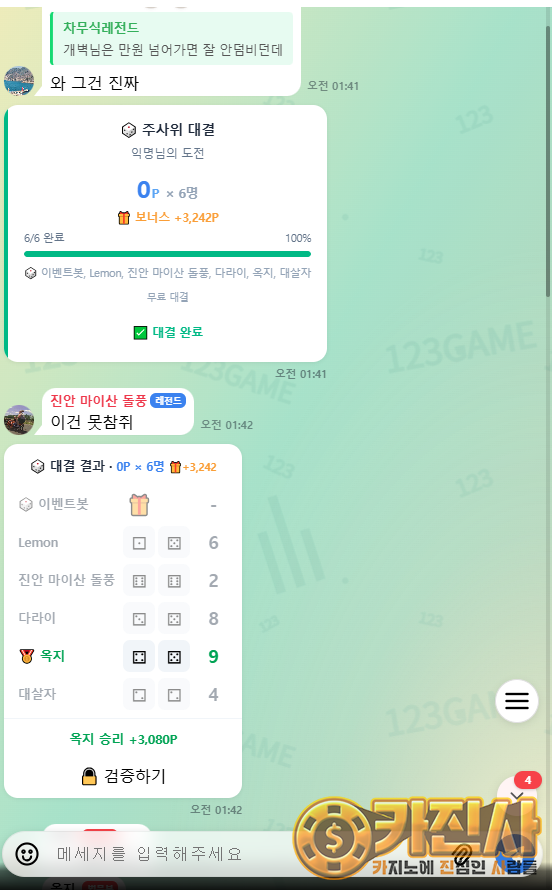Click the gift box in 이벤트봇 row
This screenshot has height=890, width=552.
(139, 505)
